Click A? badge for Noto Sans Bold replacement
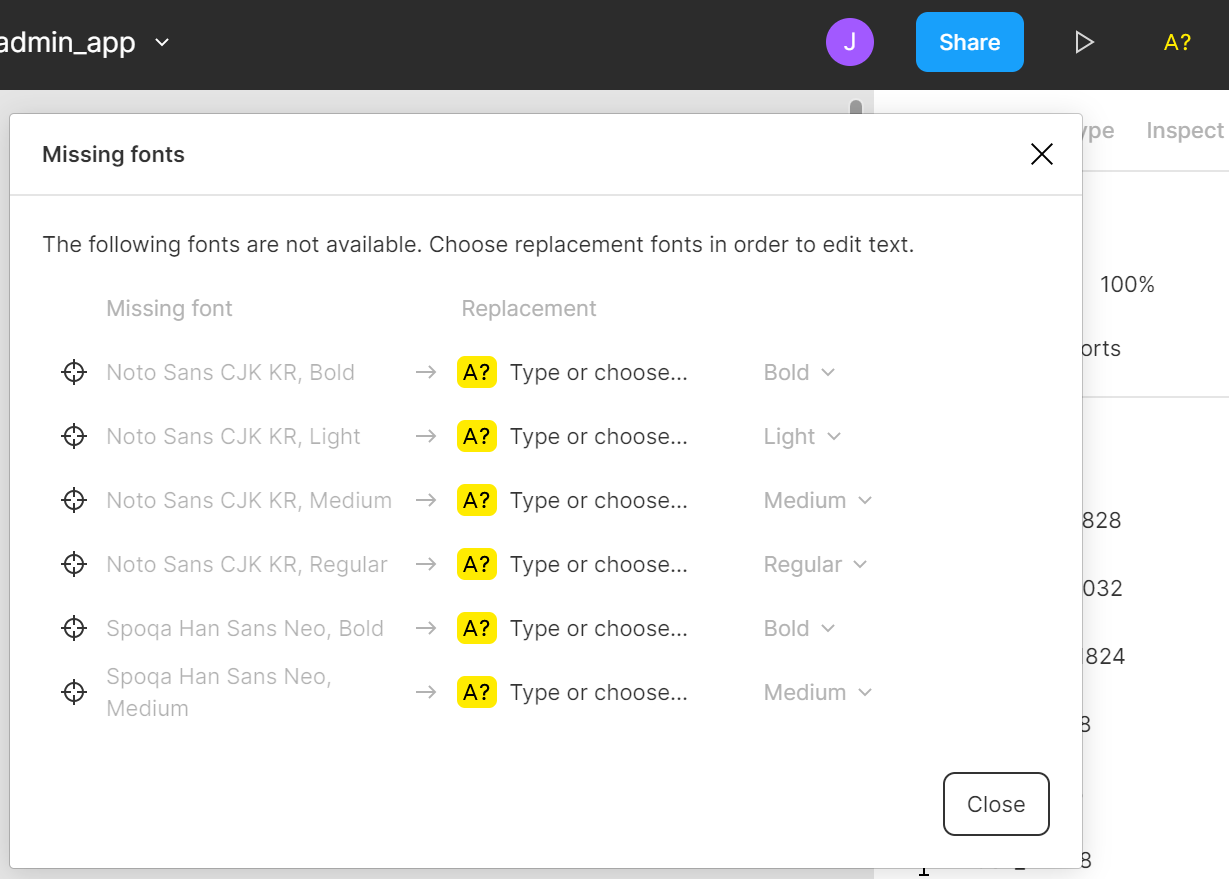This screenshot has height=879, width=1229. pos(477,372)
